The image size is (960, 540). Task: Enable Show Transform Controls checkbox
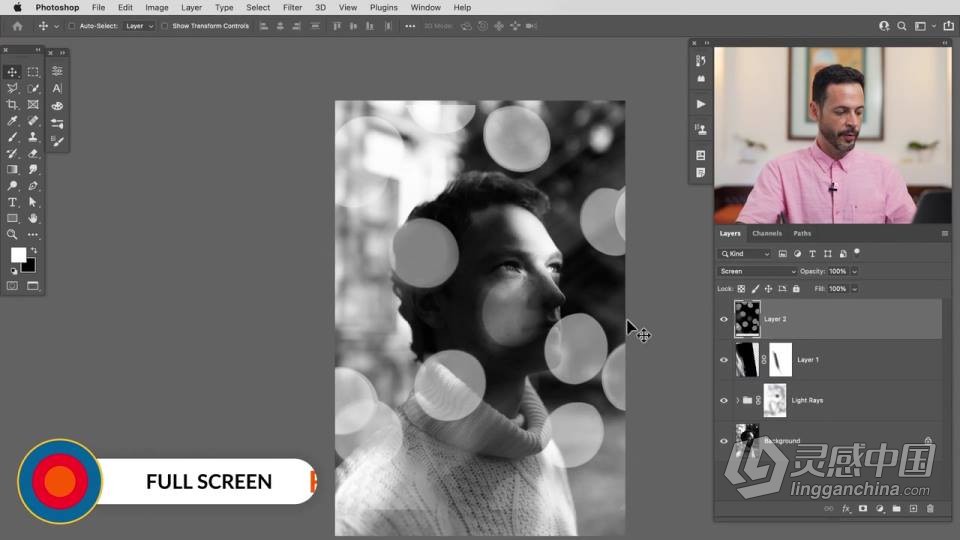(x=164, y=26)
